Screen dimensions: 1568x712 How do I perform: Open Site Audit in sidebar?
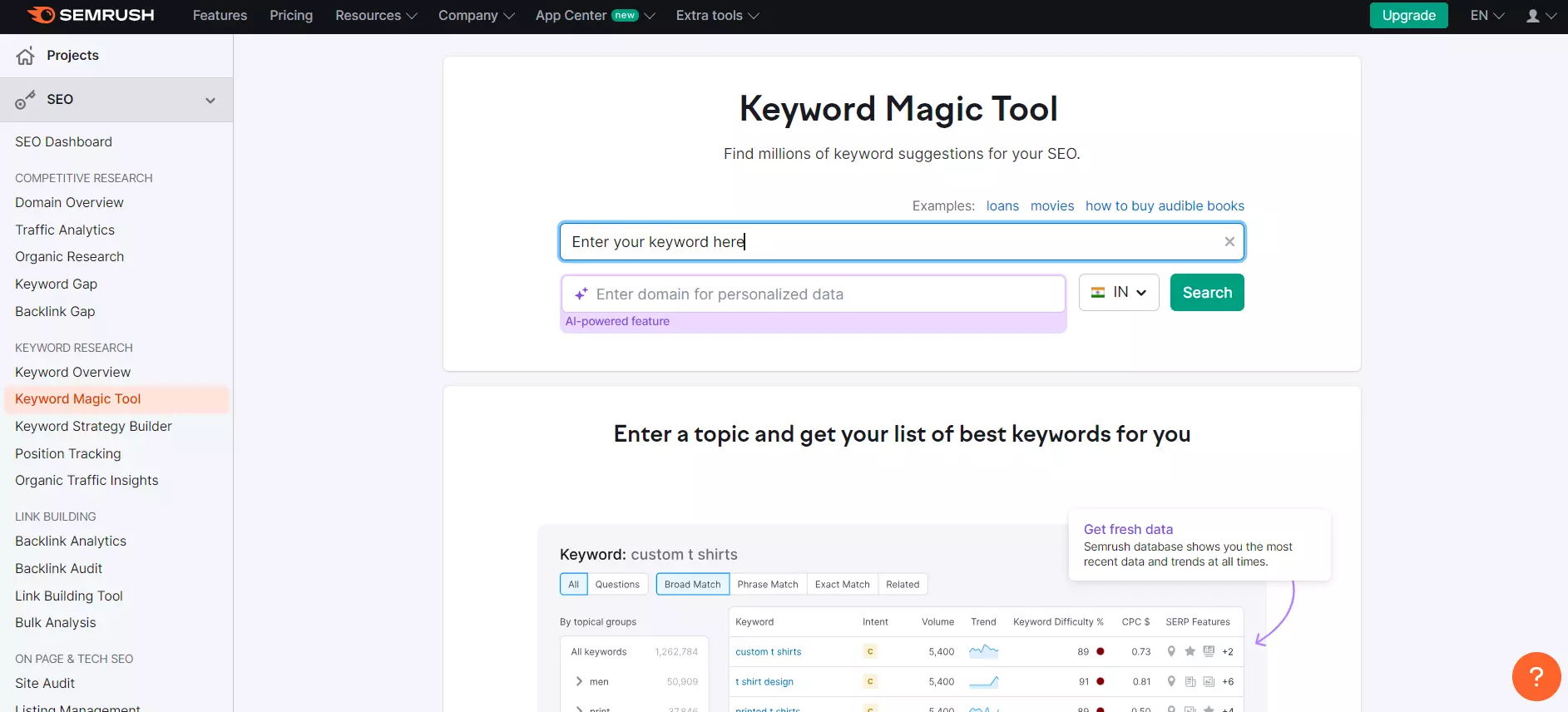[x=45, y=684]
